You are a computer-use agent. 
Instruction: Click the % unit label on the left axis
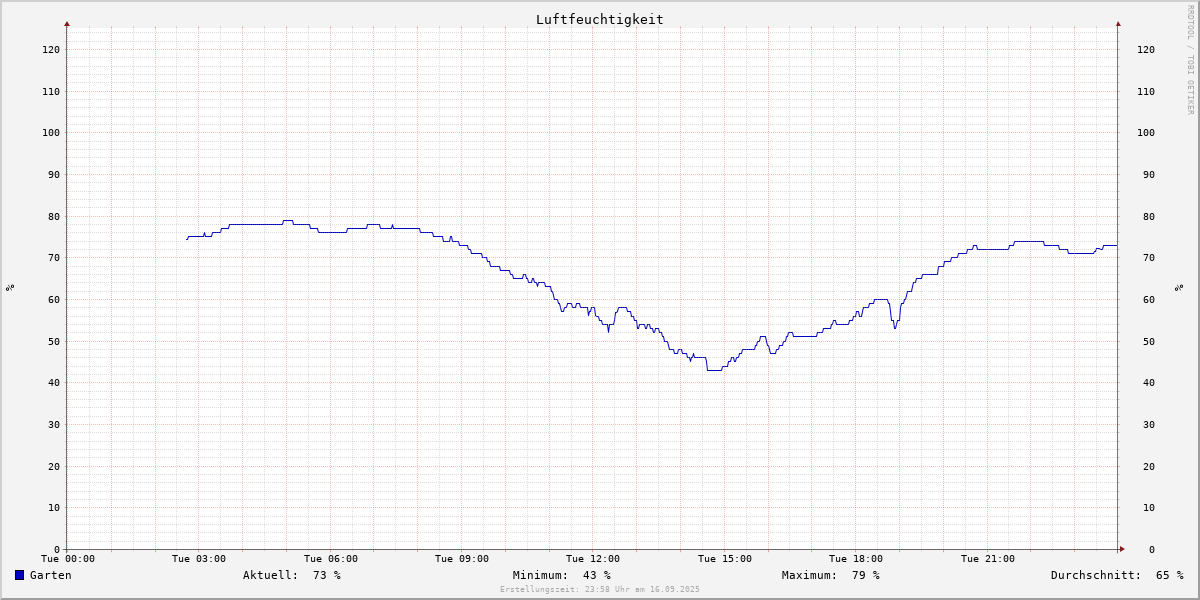tap(10, 288)
